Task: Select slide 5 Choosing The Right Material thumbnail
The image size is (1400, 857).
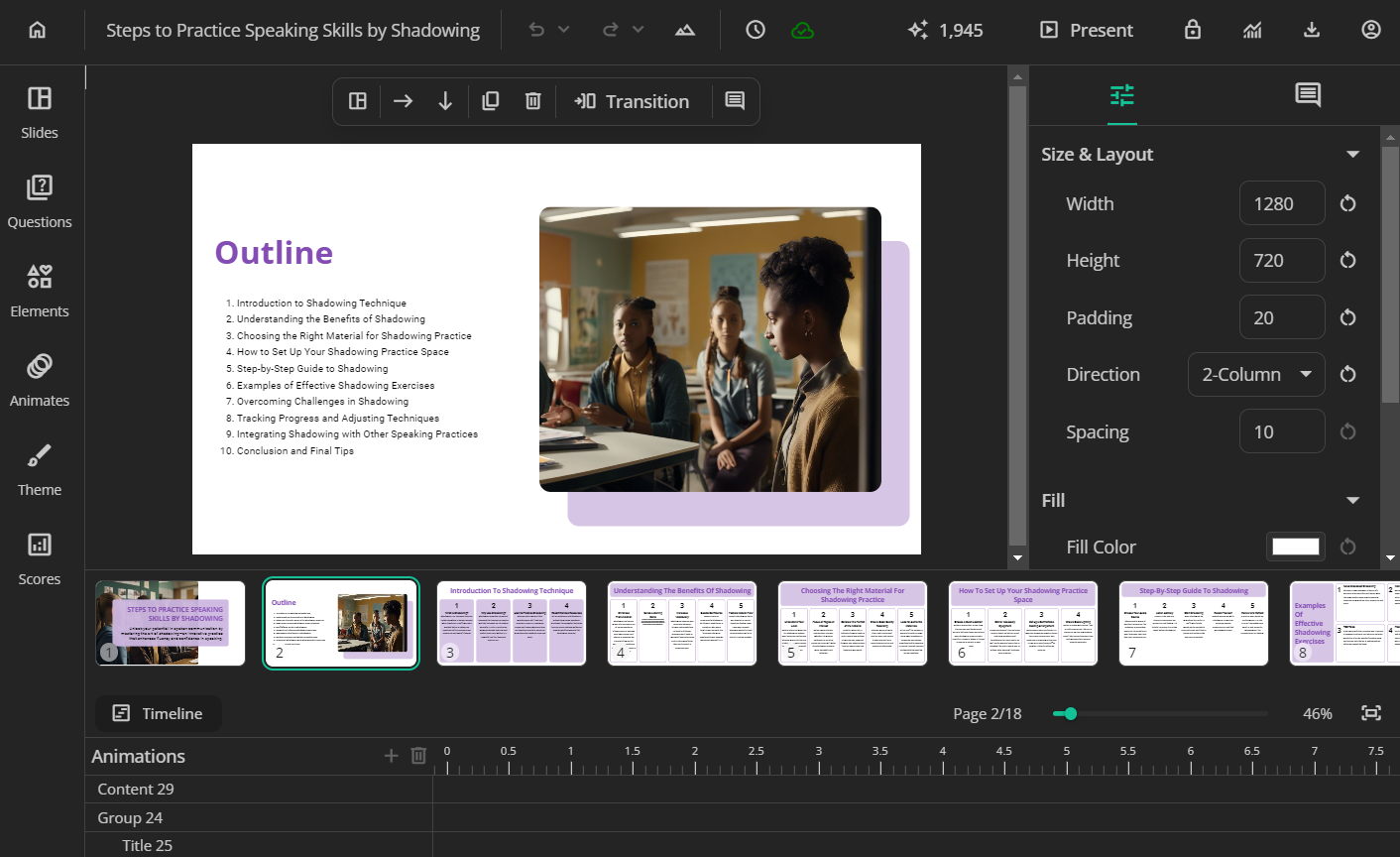Action: [x=853, y=623]
